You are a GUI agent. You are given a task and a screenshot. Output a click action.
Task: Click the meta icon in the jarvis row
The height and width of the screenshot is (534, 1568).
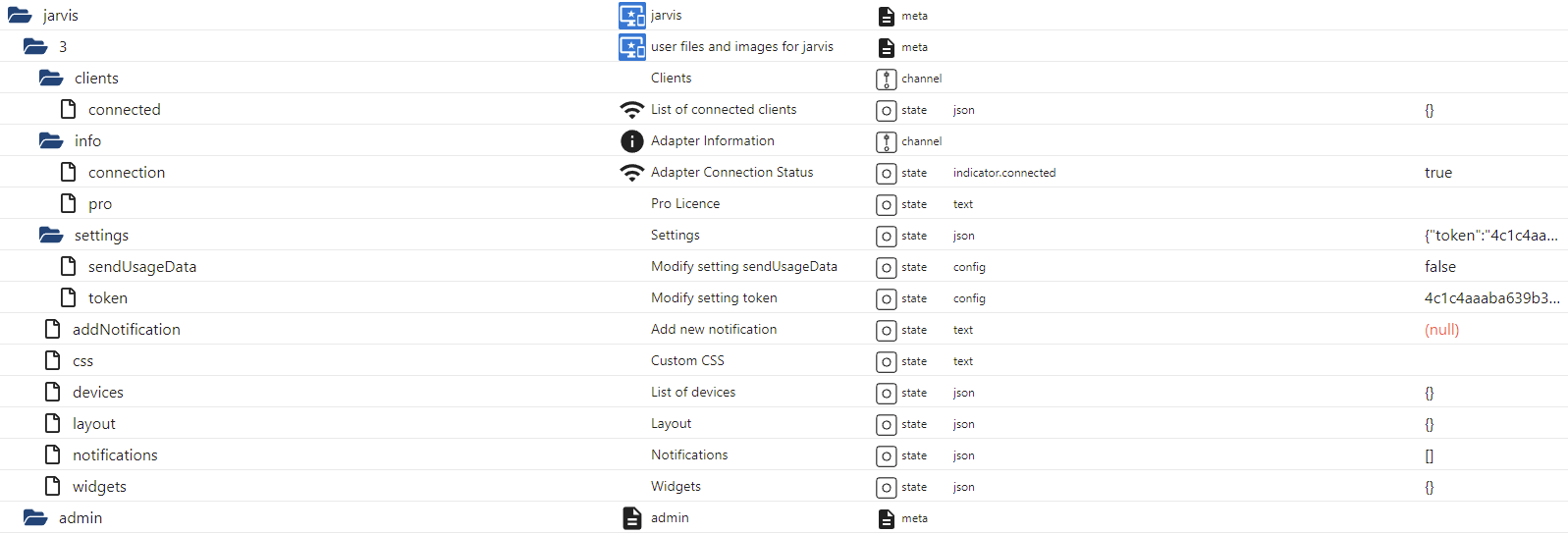tap(886, 16)
